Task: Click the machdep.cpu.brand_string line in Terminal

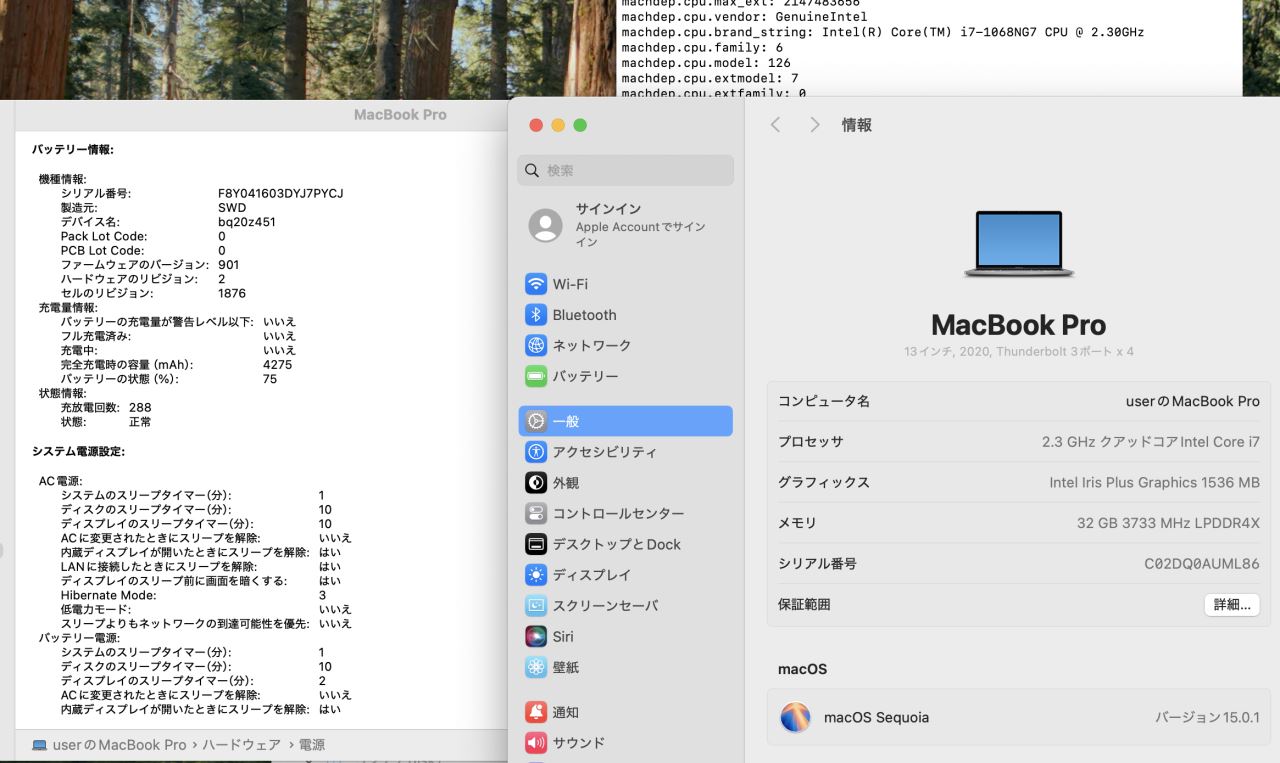Action: point(883,33)
